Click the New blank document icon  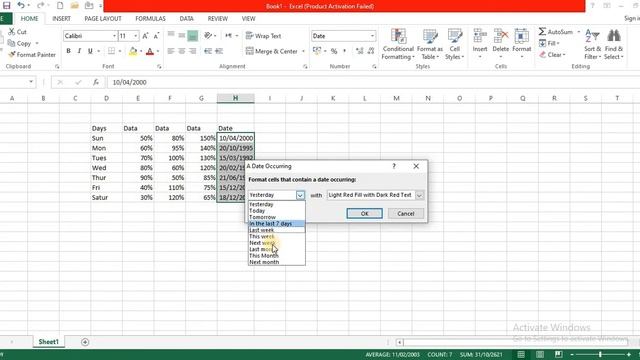[x=60, y=6]
